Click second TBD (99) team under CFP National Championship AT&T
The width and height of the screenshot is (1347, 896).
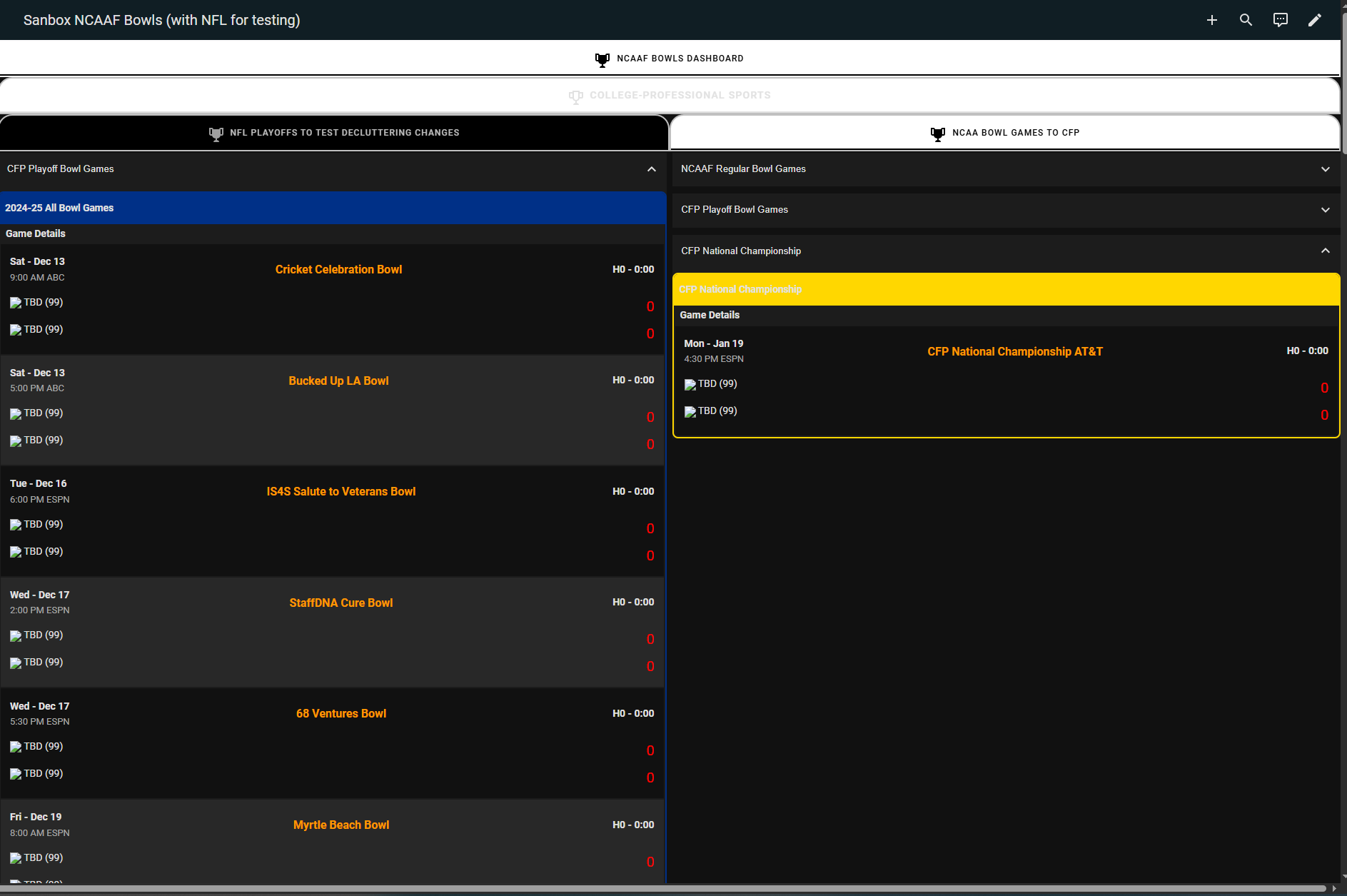pos(717,411)
